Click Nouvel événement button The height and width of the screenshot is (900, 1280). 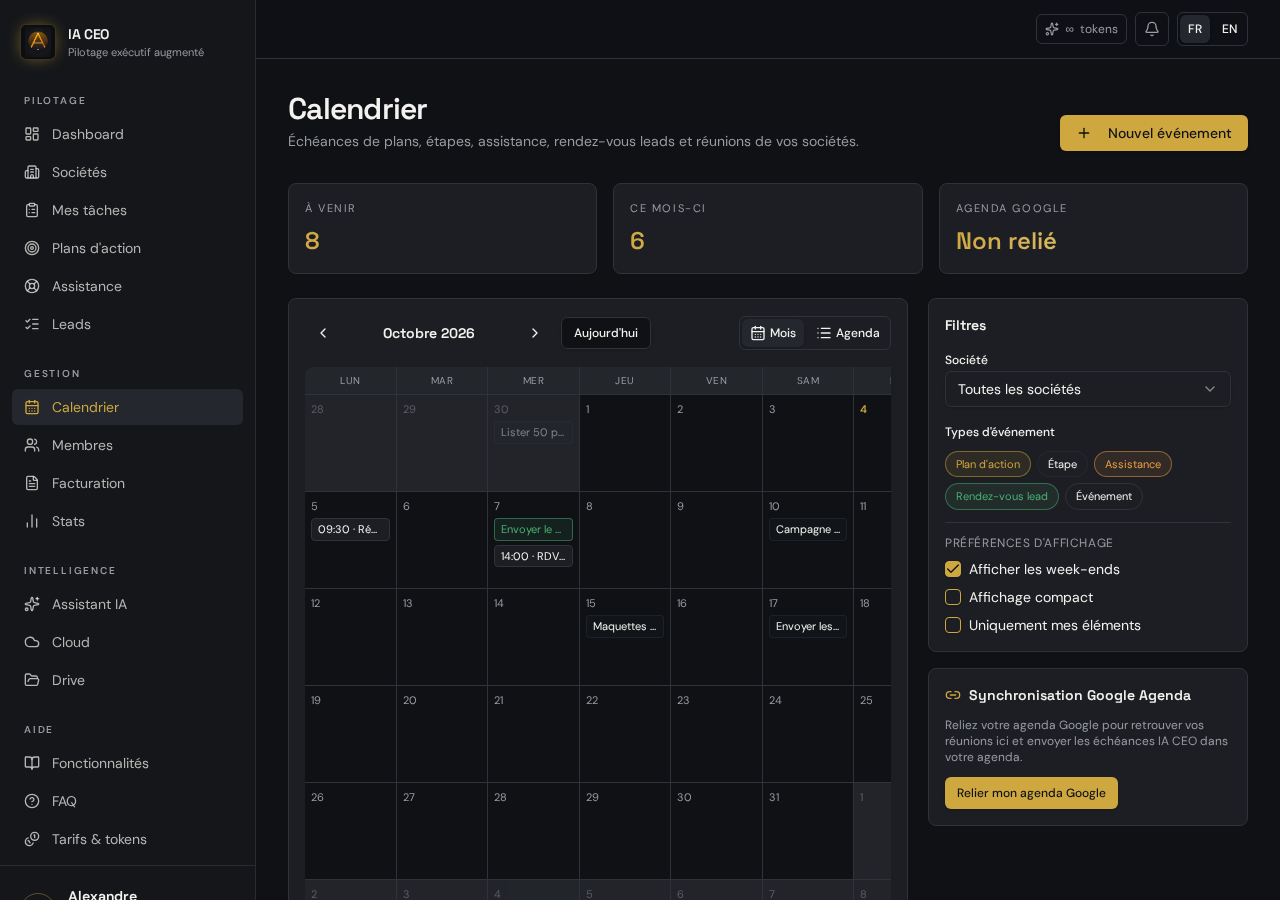click(x=1154, y=133)
